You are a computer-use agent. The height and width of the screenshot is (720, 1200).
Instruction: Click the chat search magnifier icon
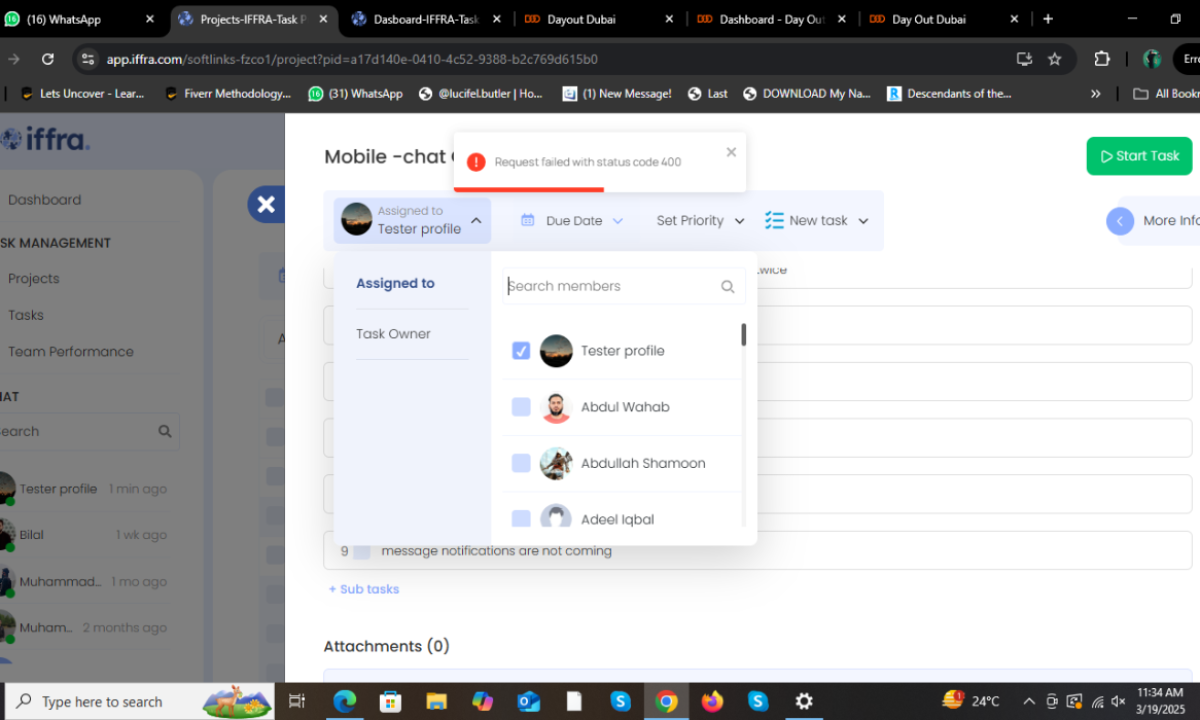coord(165,431)
